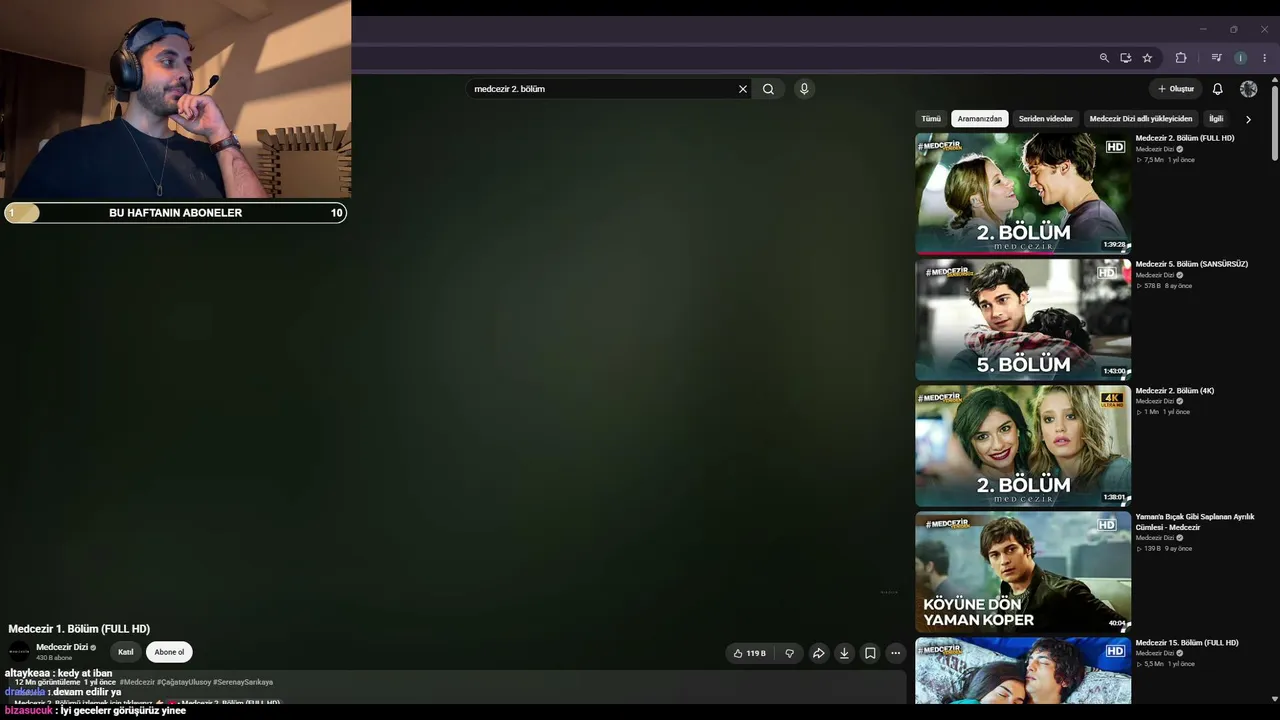Click the 7,5 Mn views text
Viewport: 1280px width, 720px height.
1154,160
